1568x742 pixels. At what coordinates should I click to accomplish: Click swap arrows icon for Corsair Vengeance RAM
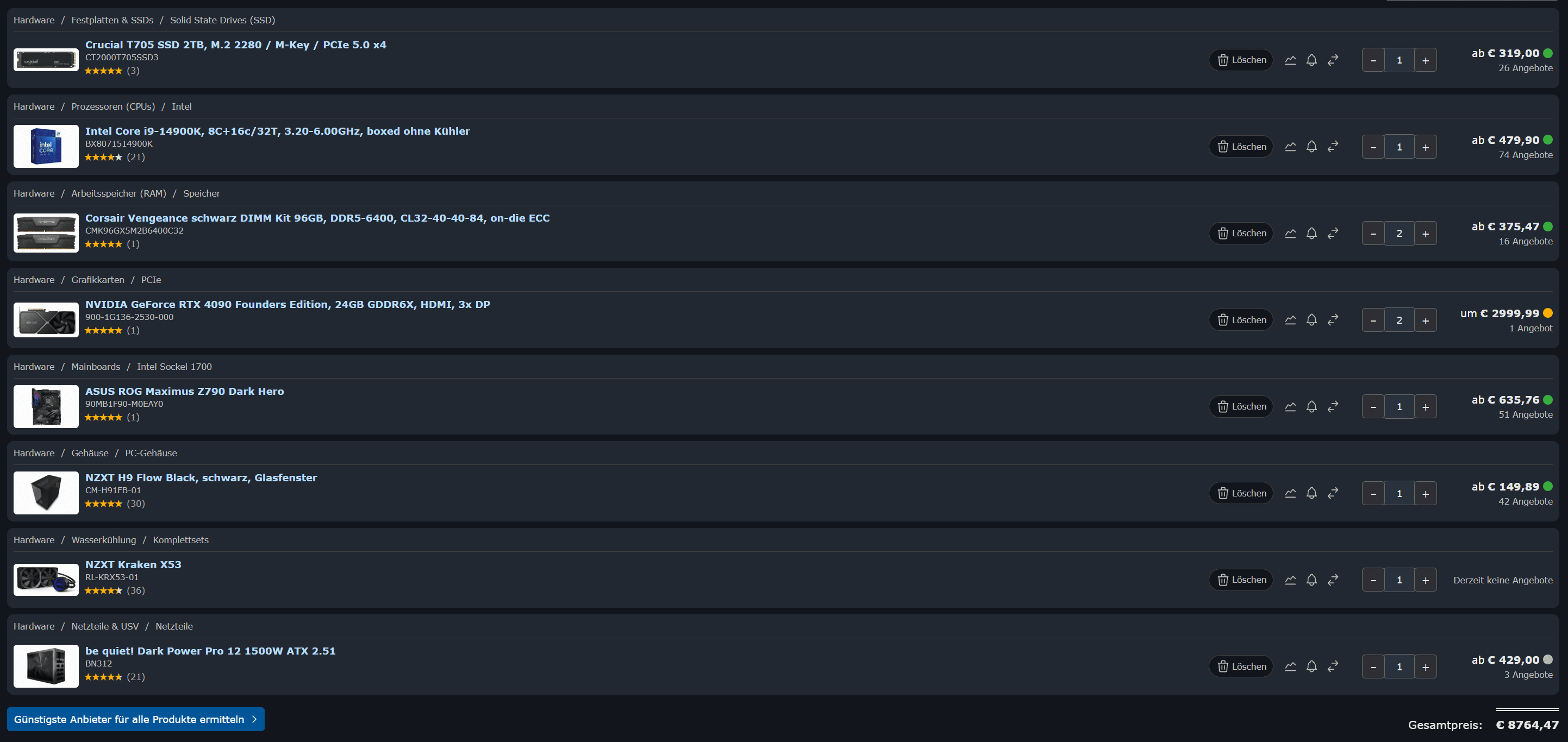pos(1333,234)
